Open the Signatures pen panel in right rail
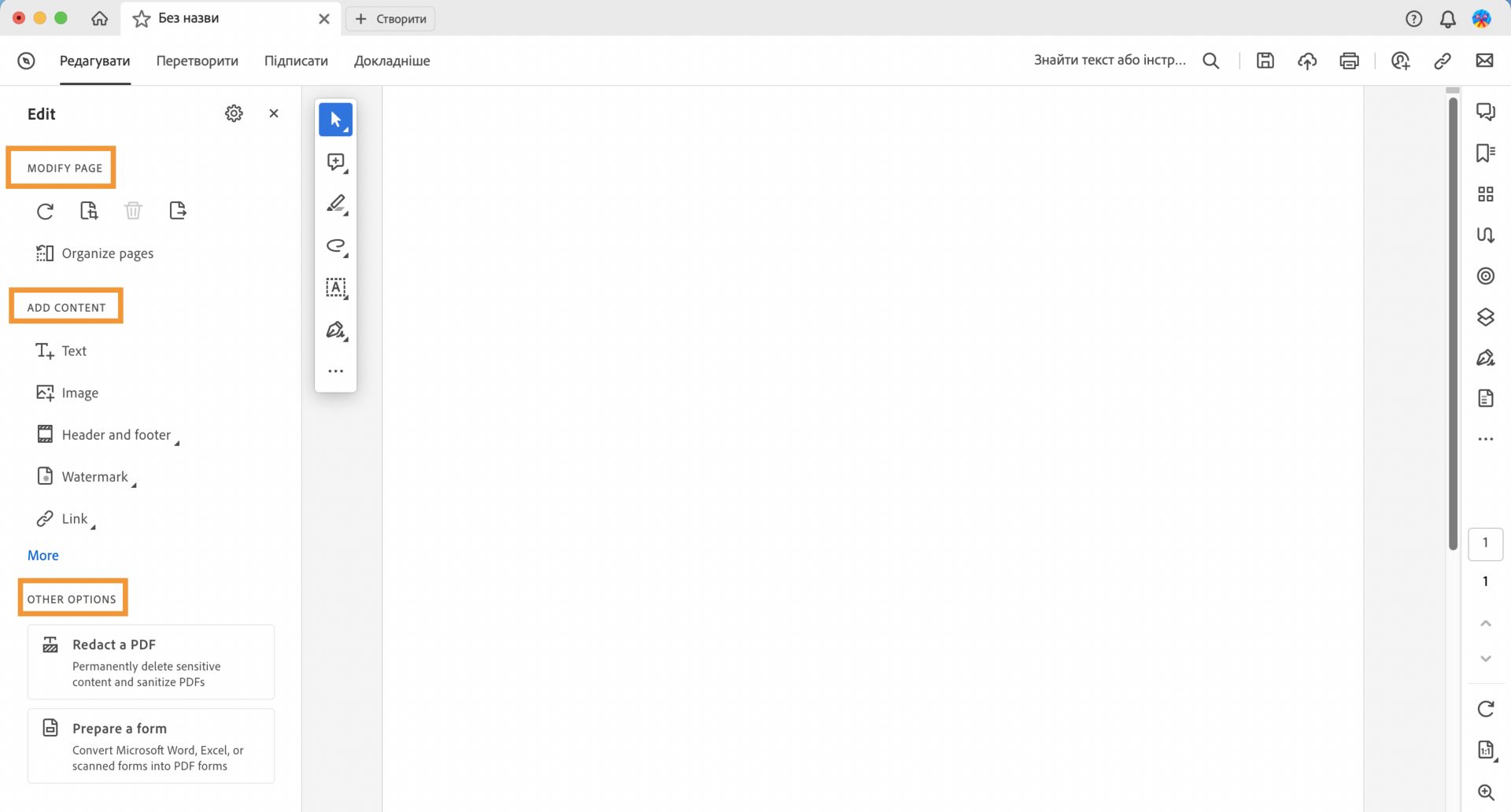The height and width of the screenshot is (812, 1511). tap(1486, 358)
